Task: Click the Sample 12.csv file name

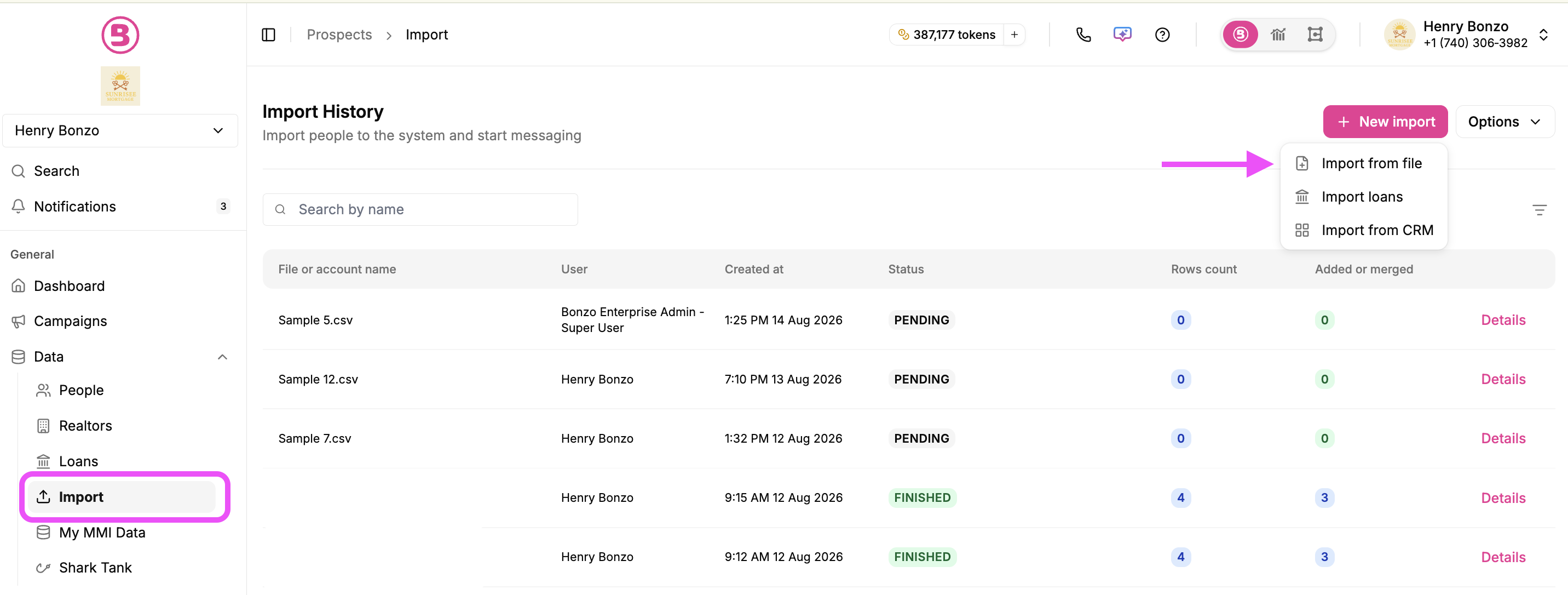Action: click(318, 380)
